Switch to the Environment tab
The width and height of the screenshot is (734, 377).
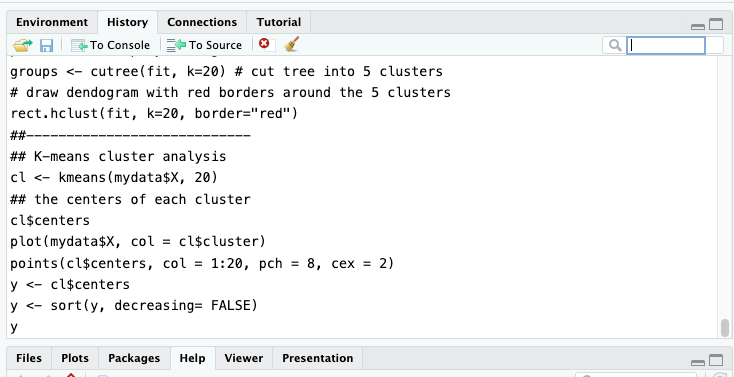52,22
